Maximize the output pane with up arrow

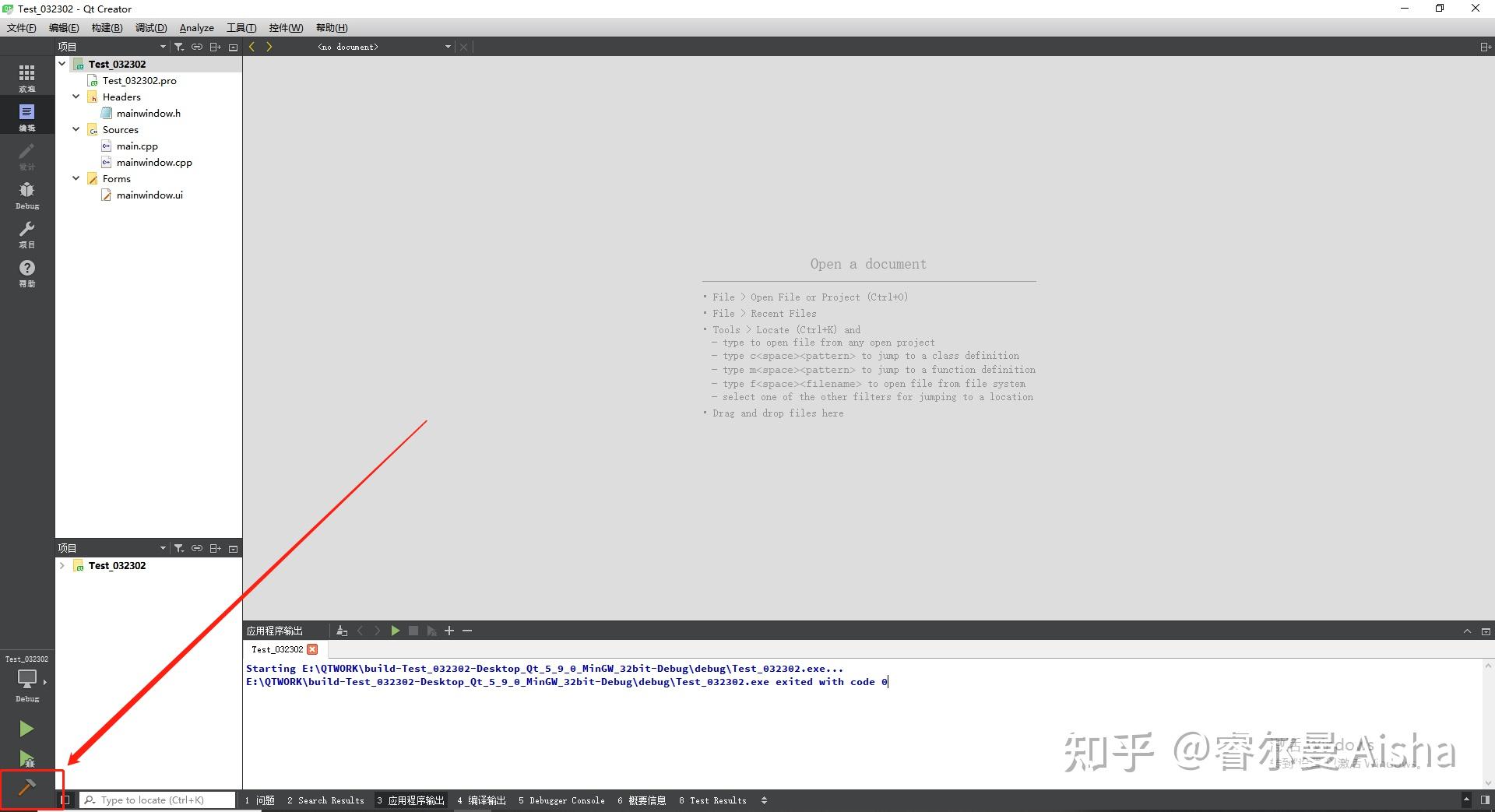1467,631
